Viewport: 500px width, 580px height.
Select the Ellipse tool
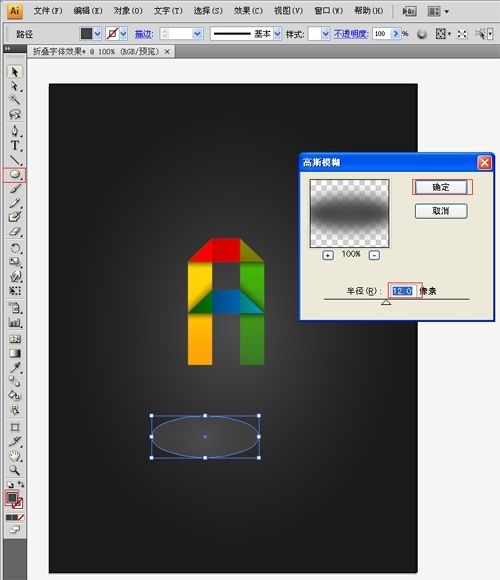coord(14,175)
